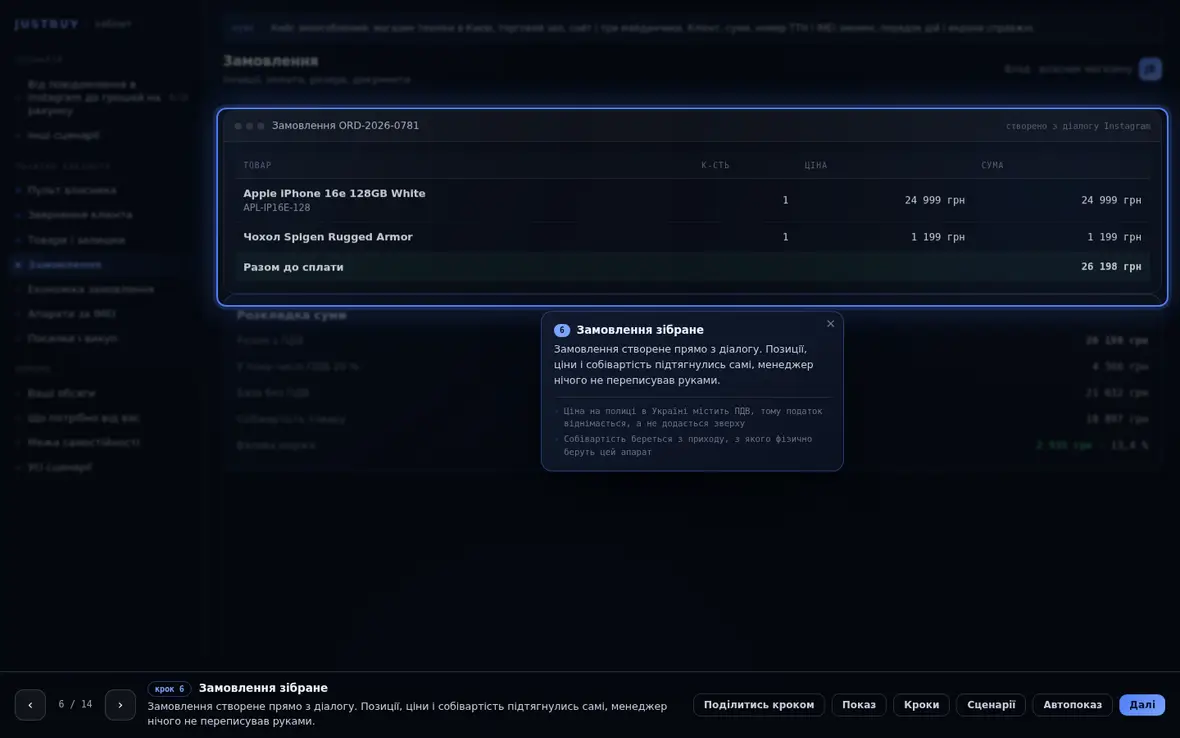Click the window dots in order header
1180x738 pixels.
(249, 126)
